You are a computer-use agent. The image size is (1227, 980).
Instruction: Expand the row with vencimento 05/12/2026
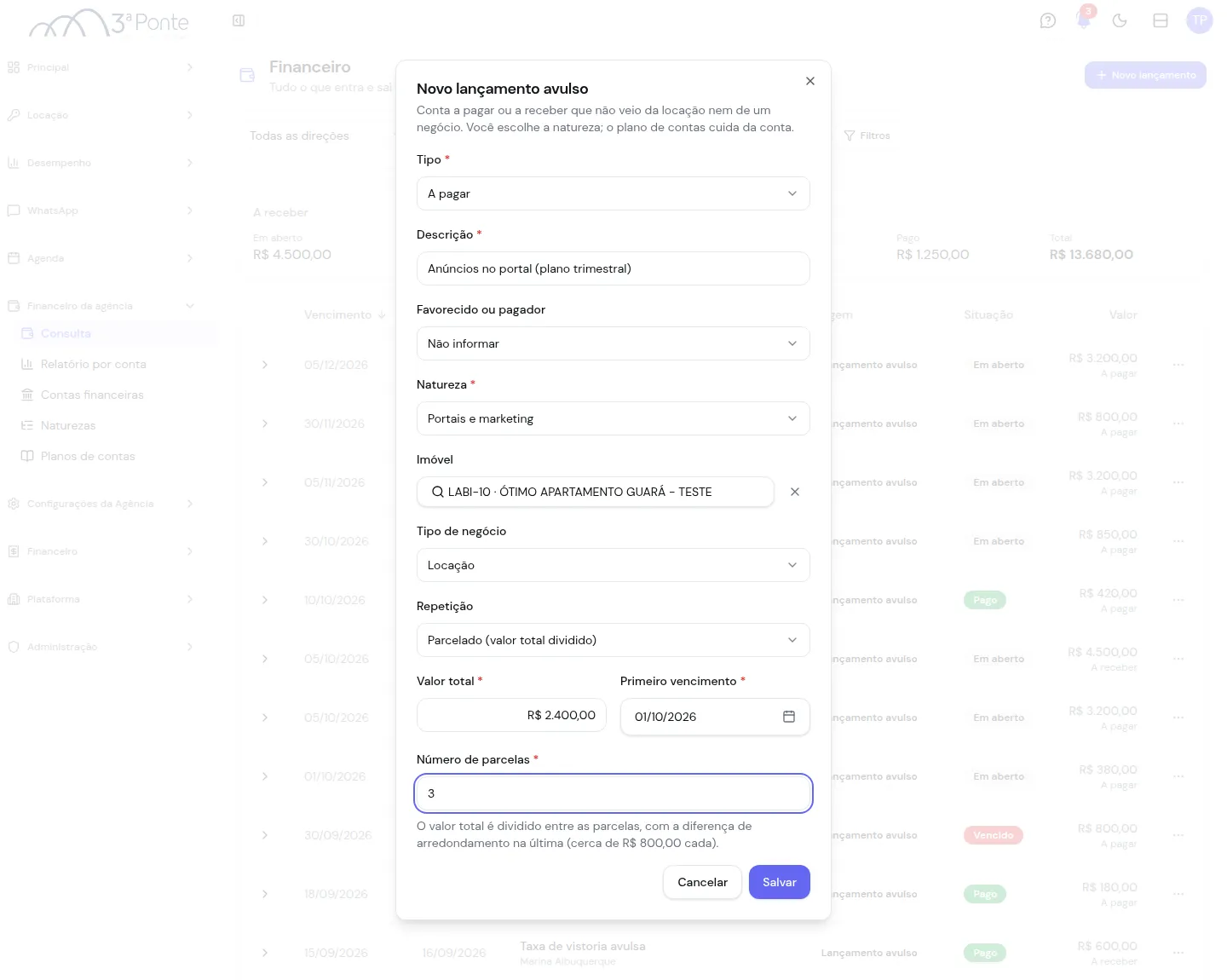coord(265,365)
